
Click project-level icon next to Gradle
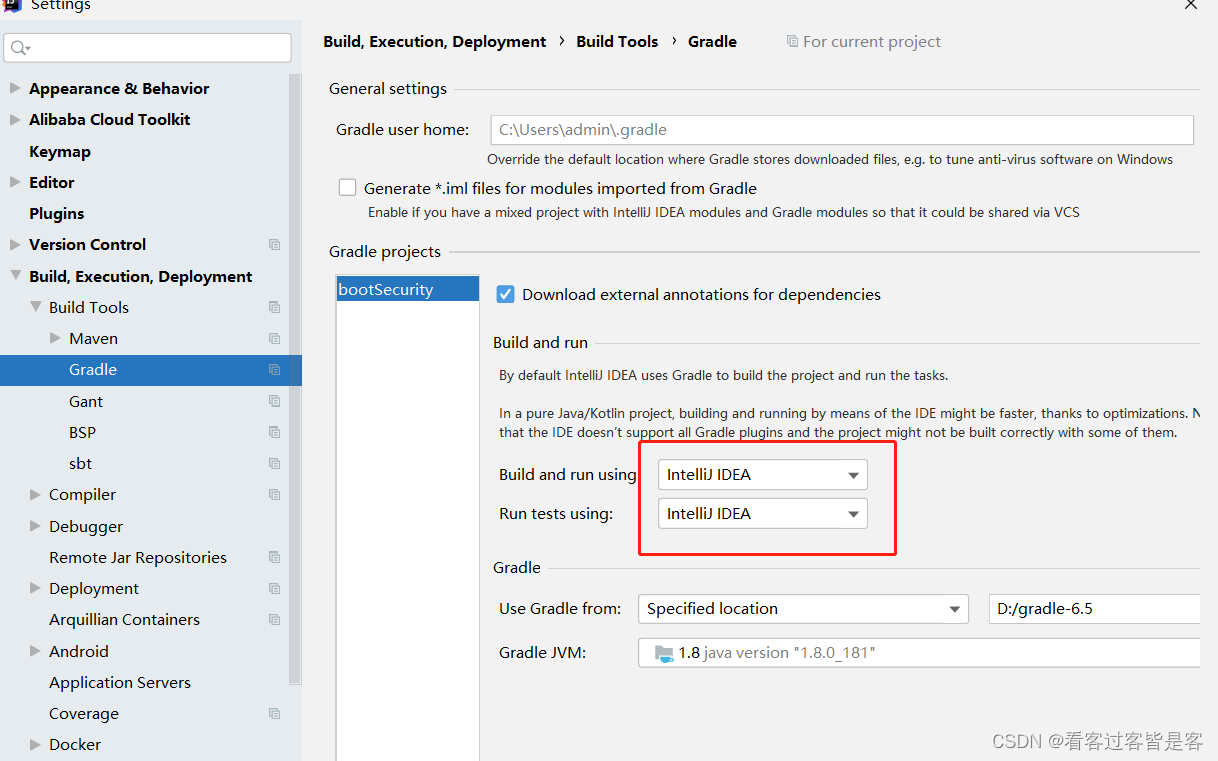[274, 370]
